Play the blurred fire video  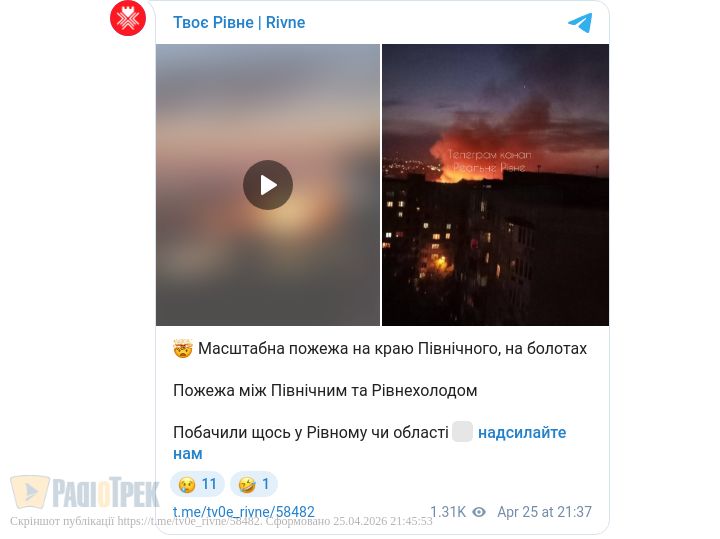(268, 185)
